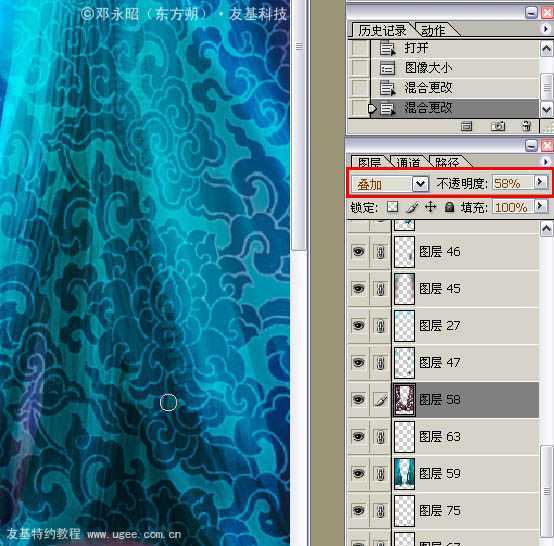554x546 pixels.
Task: Click the 填充 100% value field
Action: (x=513, y=207)
